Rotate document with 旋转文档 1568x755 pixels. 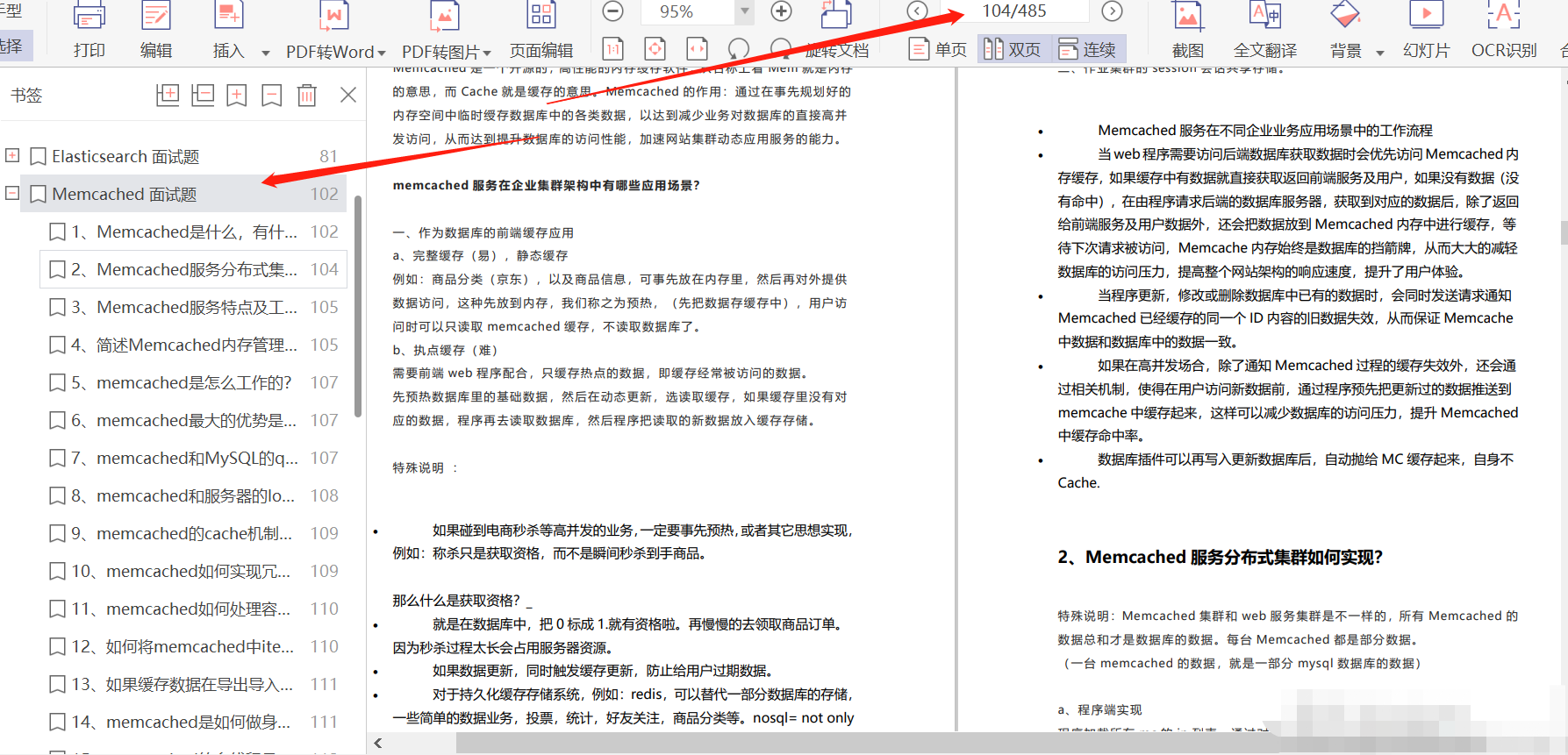tap(837, 31)
